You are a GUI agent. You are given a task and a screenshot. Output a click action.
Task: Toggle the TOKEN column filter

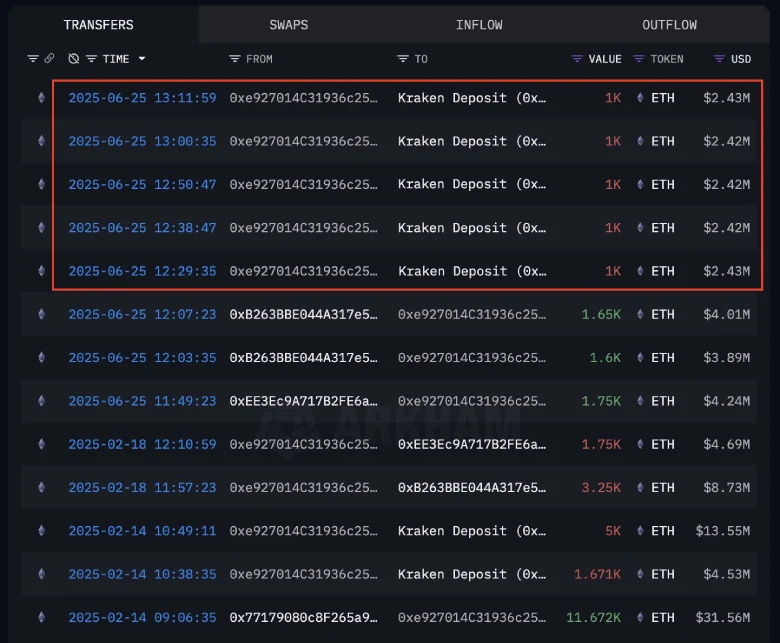[x=640, y=59]
